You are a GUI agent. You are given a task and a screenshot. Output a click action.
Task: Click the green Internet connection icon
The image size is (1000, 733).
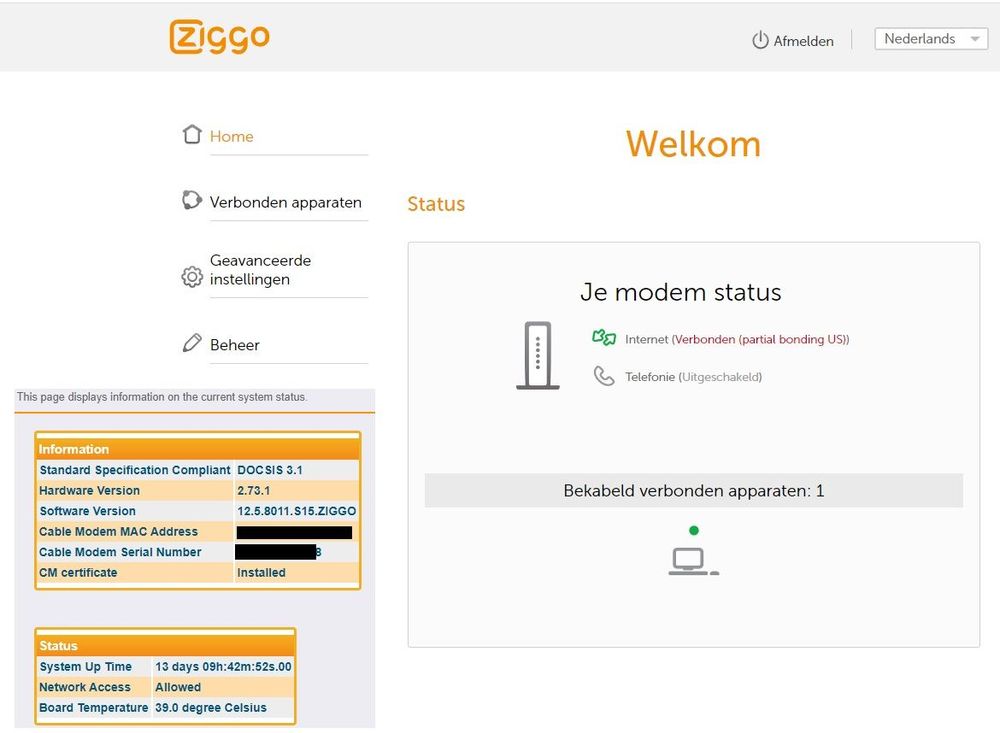pyautogui.click(x=604, y=338)
